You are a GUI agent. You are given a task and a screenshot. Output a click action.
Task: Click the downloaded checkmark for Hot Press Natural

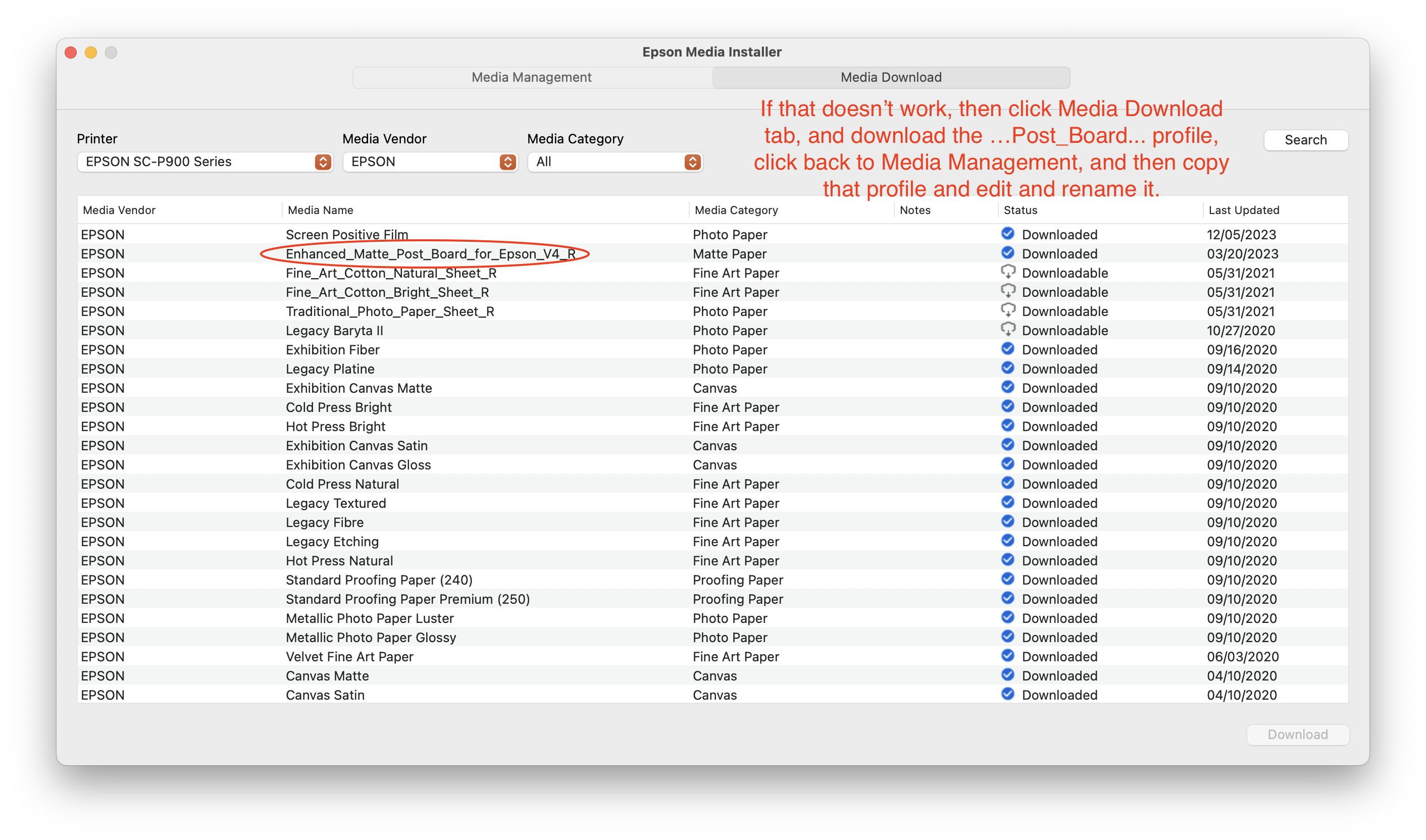(x=1008, y=560)
